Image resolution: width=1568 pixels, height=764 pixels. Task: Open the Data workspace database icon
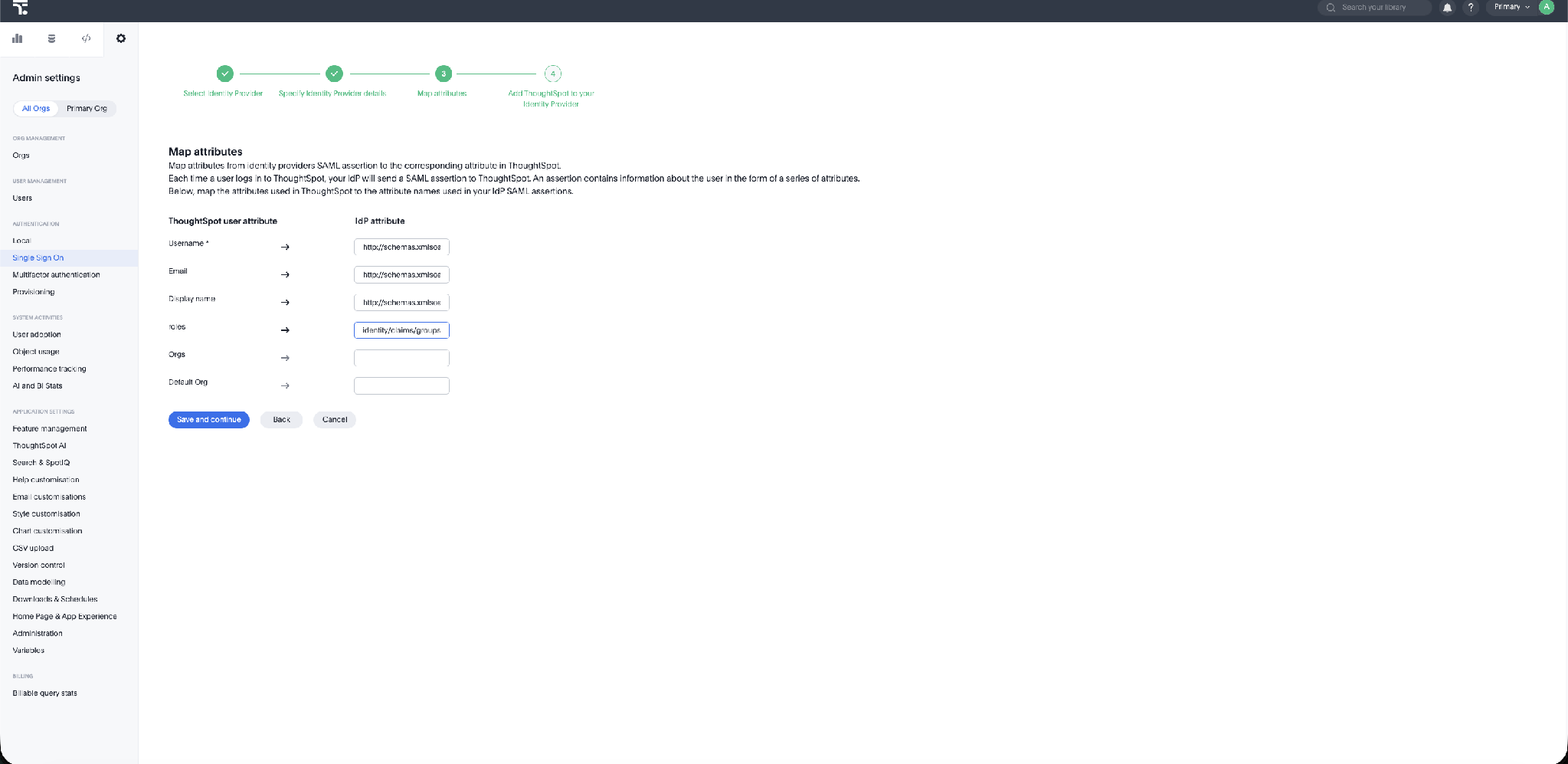coord(51,38)
